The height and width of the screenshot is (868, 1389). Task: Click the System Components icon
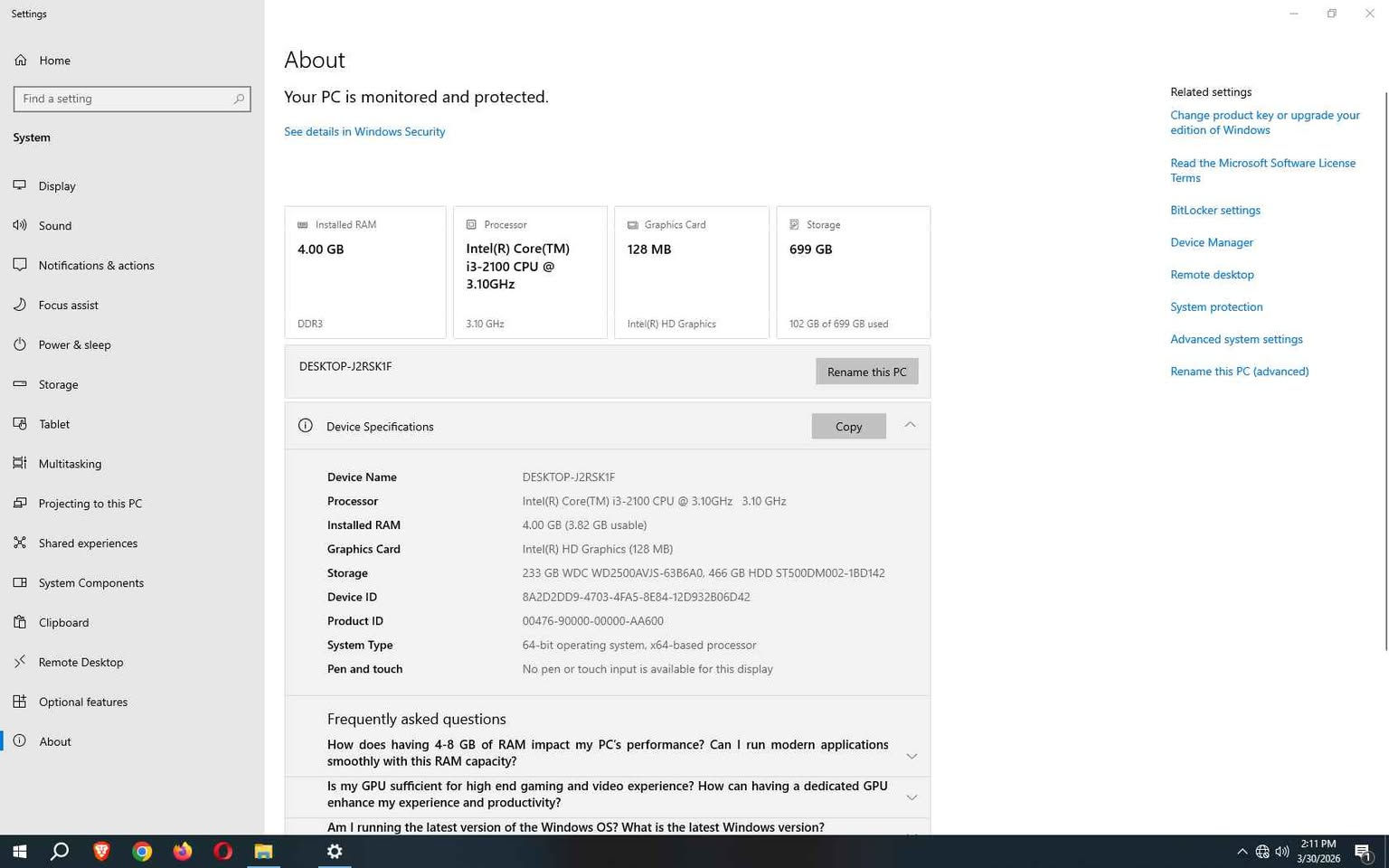[x=20, y=582]
